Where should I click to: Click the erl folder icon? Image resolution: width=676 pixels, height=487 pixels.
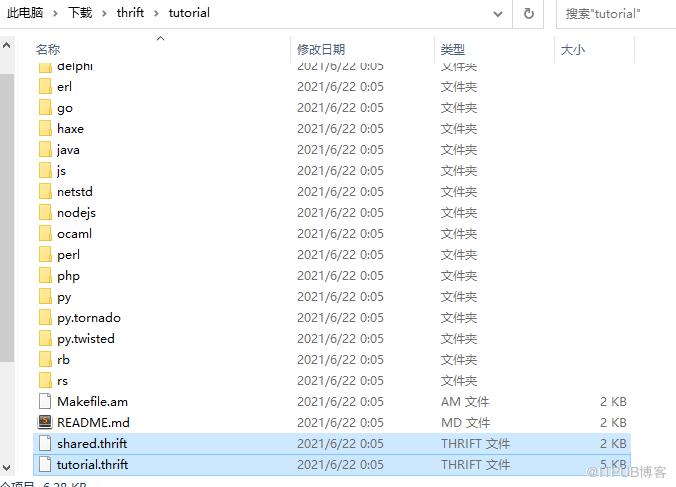click(45, 87)
